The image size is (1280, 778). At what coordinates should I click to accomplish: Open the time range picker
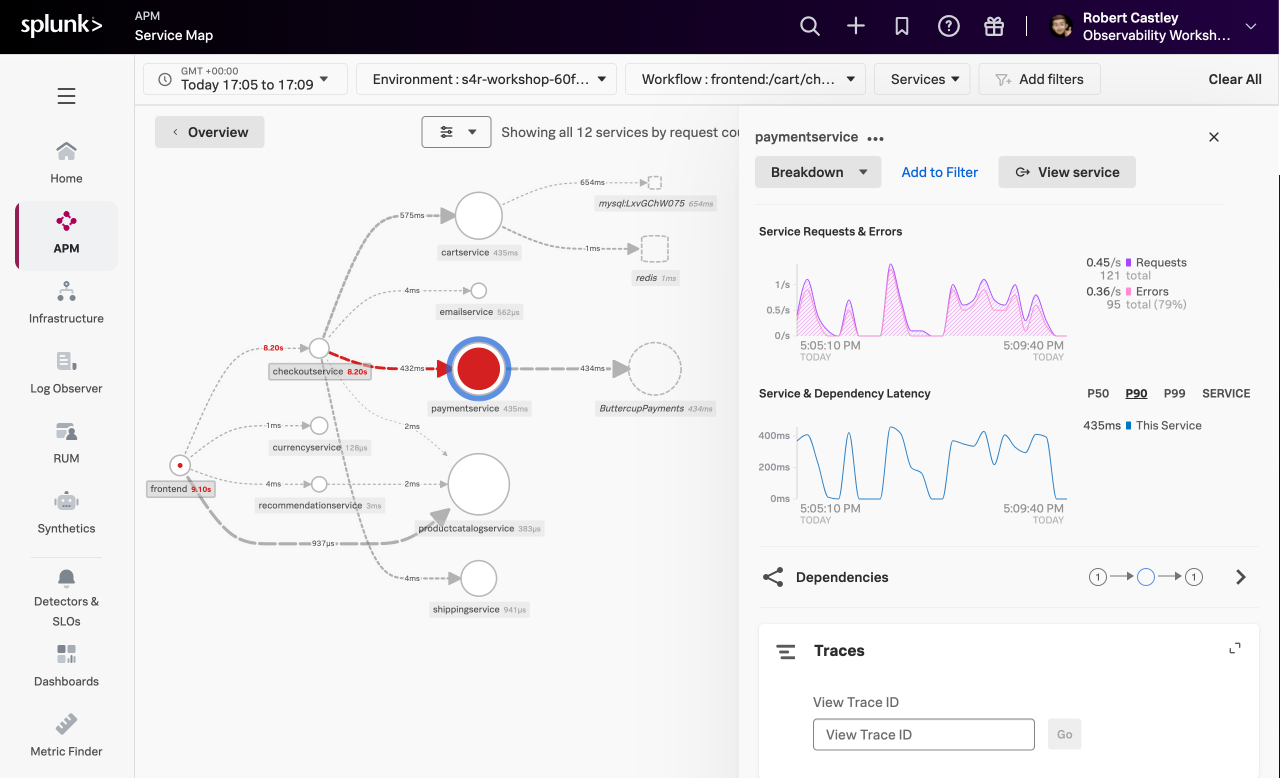click(245, 79)
